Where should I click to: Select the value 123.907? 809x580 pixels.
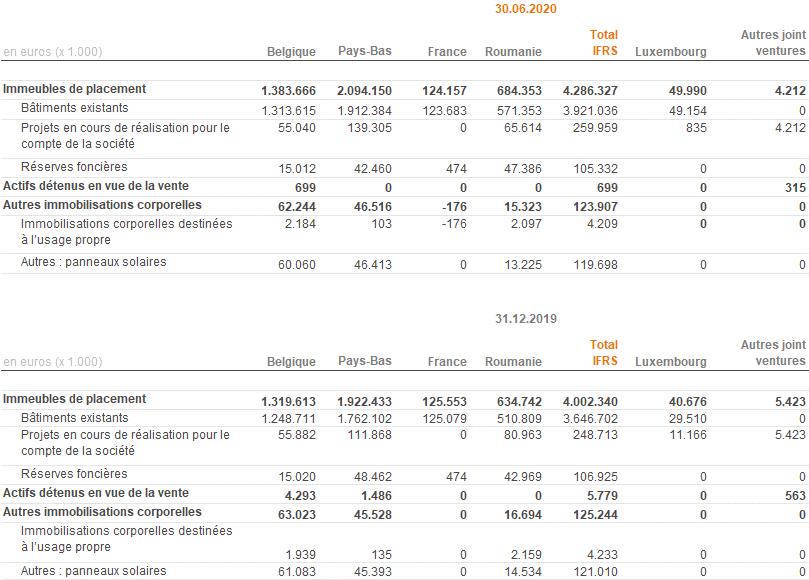click(595, 207)
